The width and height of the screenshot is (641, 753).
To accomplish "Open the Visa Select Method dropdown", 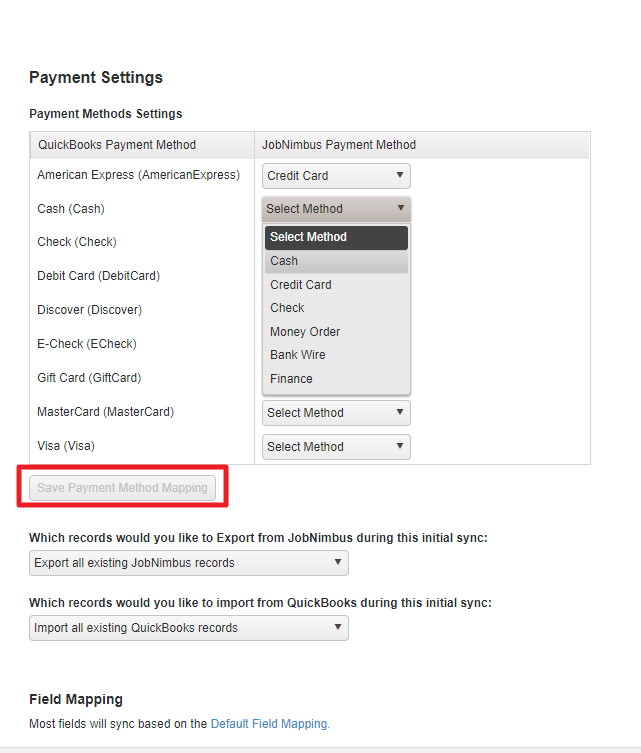I will click(x=336, y=447).
